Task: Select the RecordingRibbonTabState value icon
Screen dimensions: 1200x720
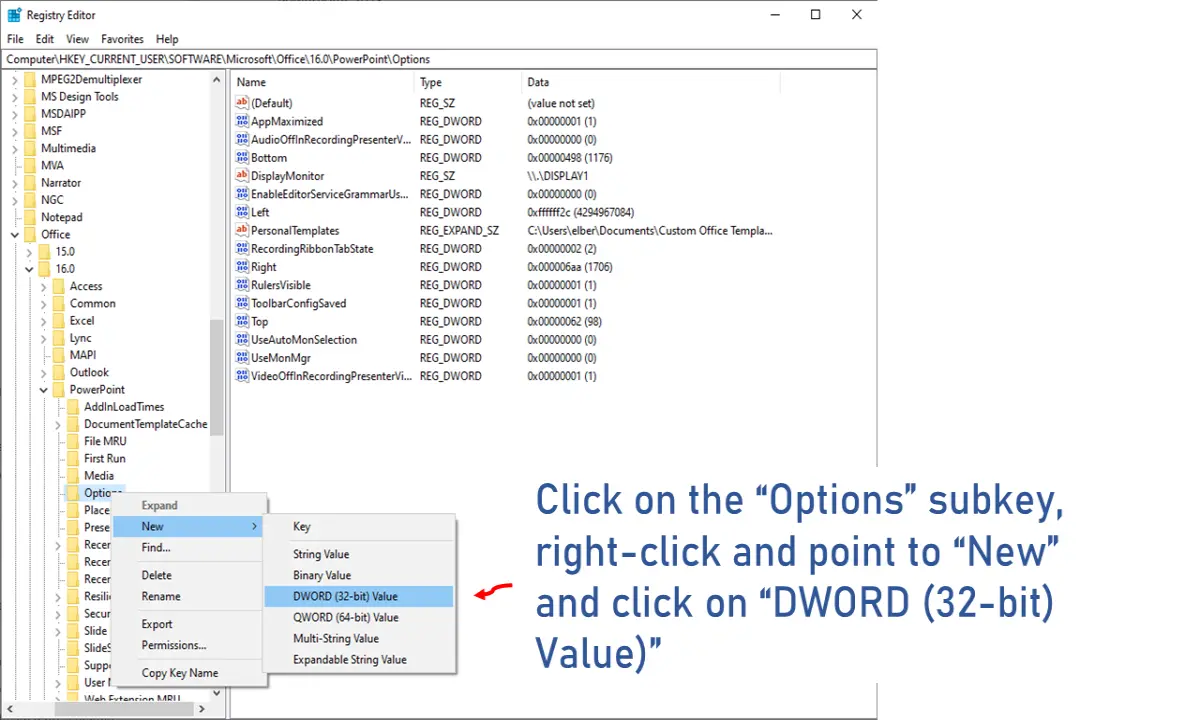Action: (x=241, y=248)
